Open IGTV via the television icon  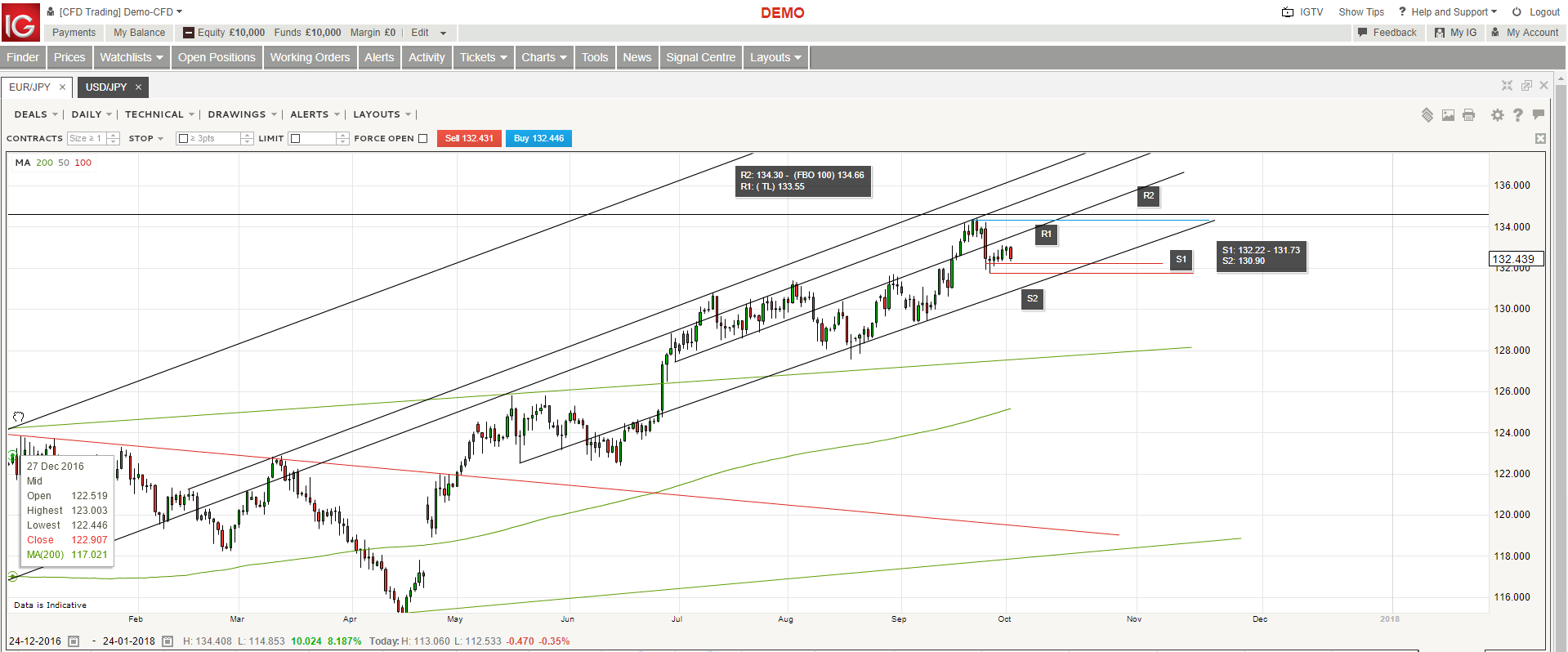tap(1288, 12)
